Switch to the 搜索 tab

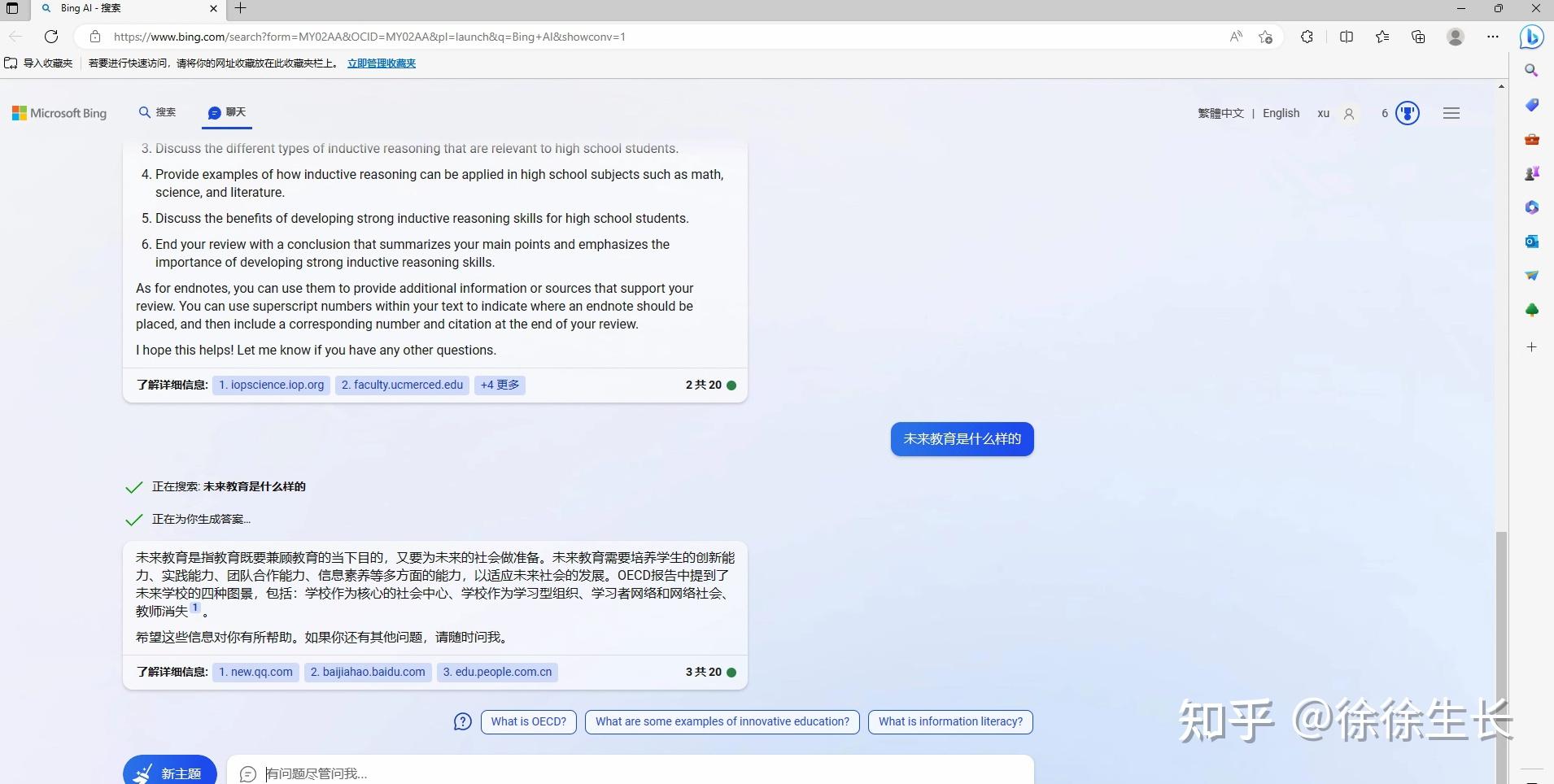point(158,113)
